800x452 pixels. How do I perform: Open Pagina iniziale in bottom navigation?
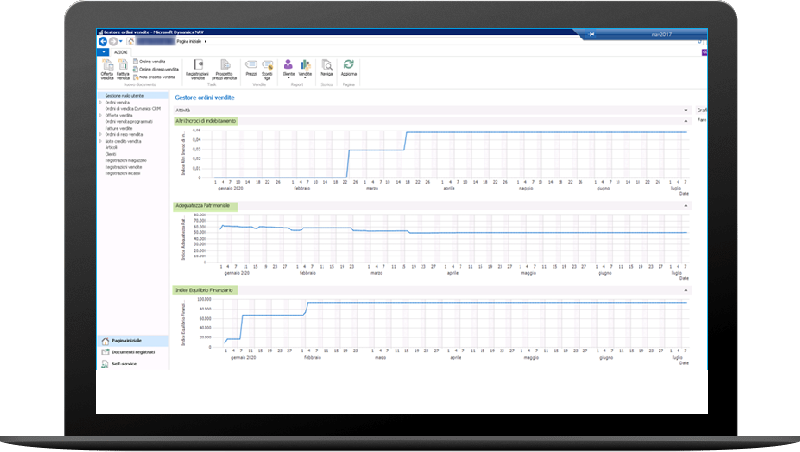coord(132,340)
